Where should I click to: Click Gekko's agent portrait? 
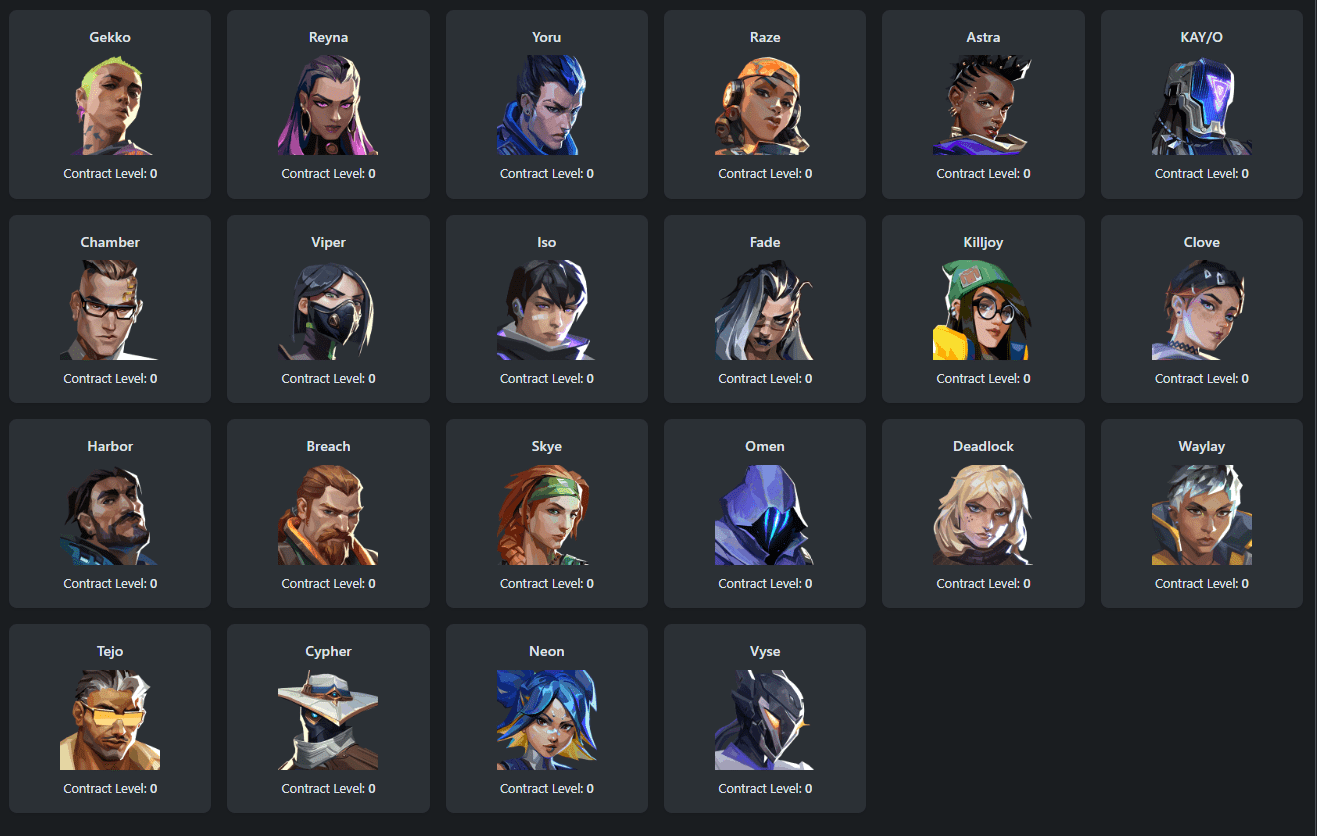[x=110, y=105]
